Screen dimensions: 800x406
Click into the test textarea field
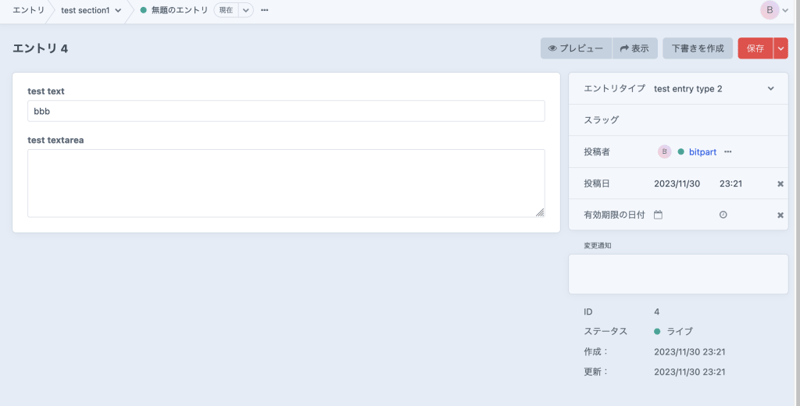coord(286,183)
